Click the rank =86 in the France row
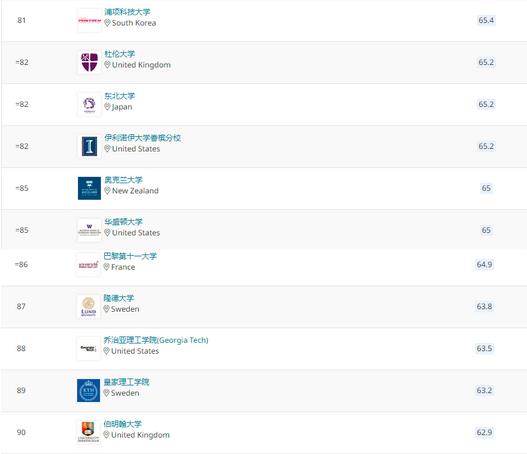Image resolution: width=527 pixels, height=454 pixels. pos(21,264)
